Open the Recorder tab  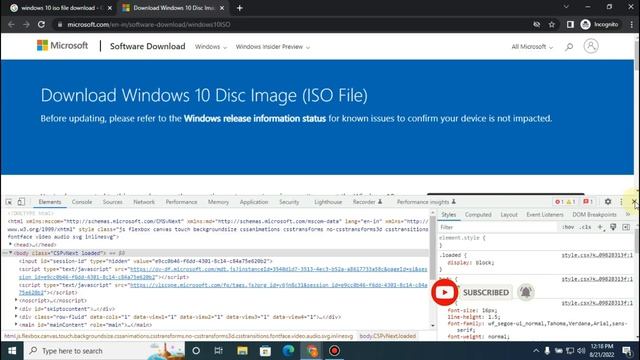tap(367, 202)
